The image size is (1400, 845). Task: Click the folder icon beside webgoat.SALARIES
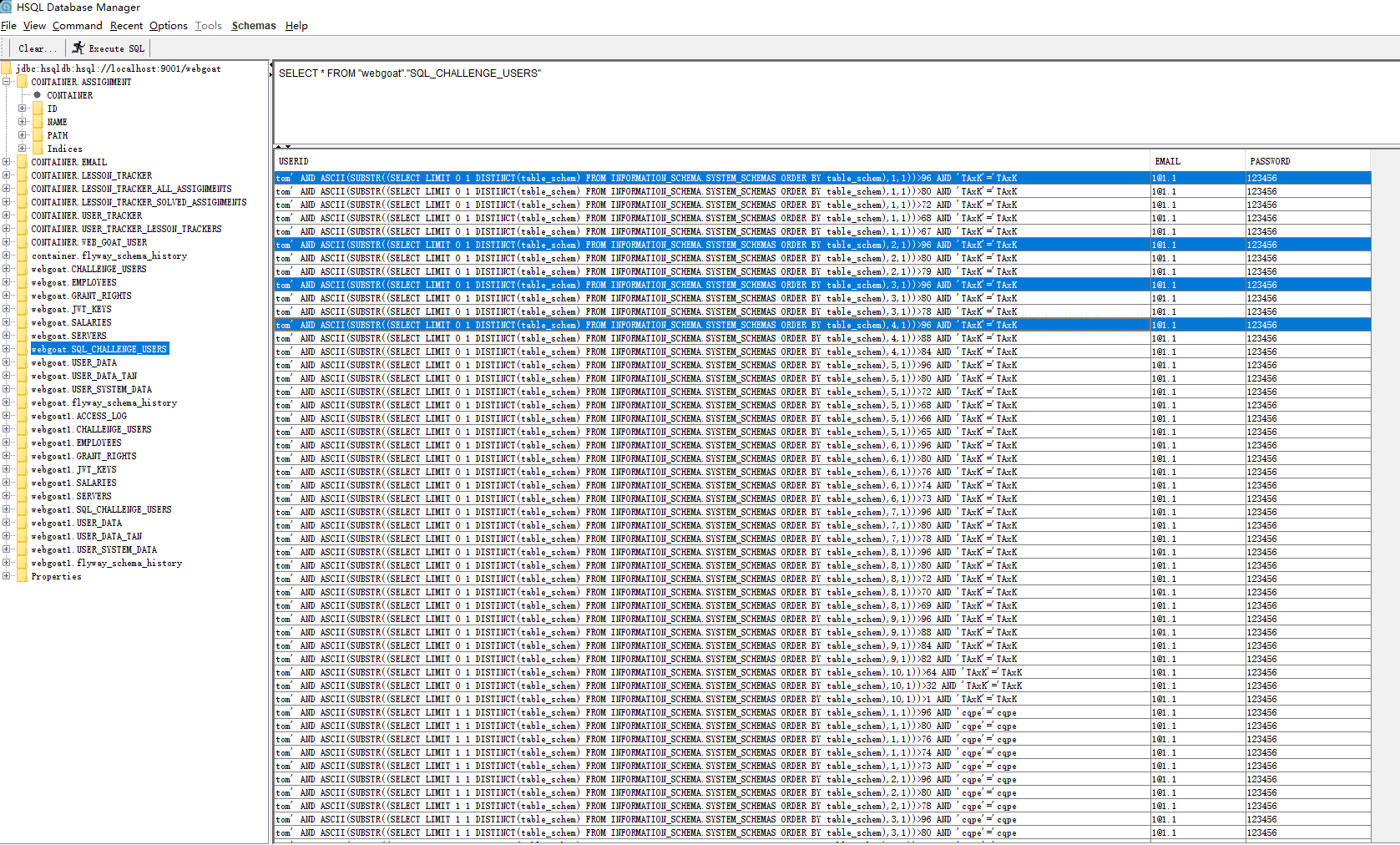pos(21,322)
